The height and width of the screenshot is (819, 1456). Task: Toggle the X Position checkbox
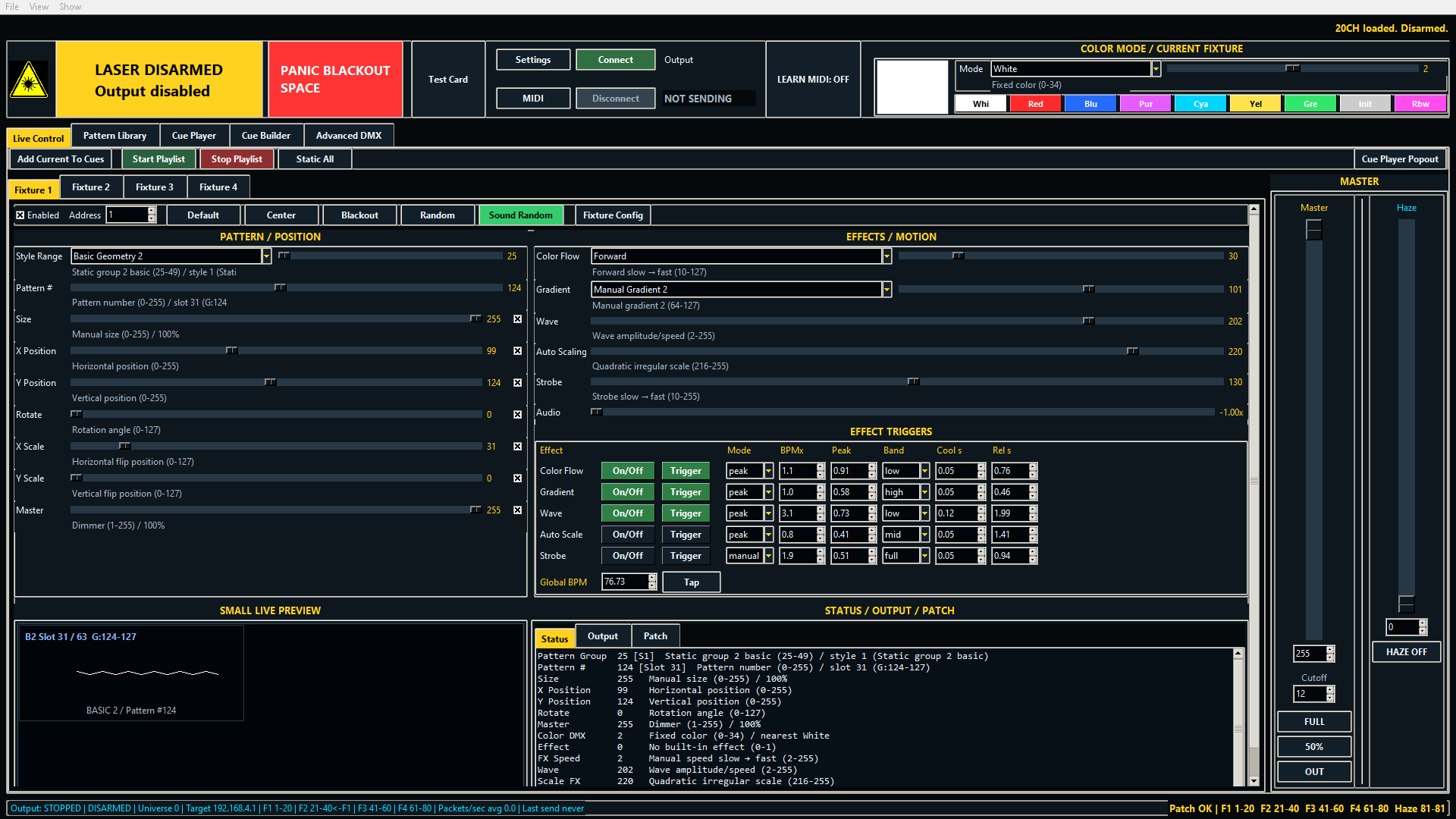coord(517,351)
